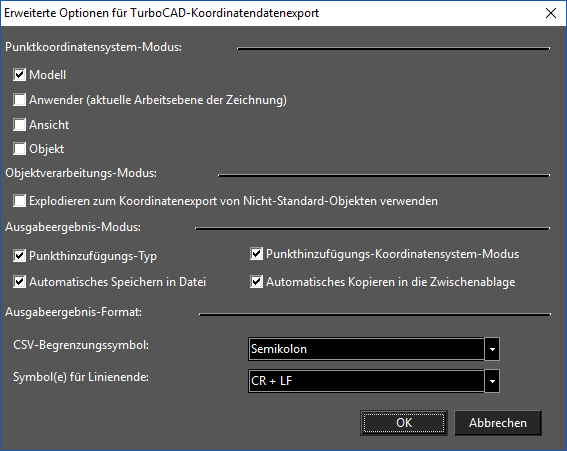The height and width of the screenshot is (451, 567).
Task: Click the CSV-Begrenzungssymbol label
Action: (81, 345)
